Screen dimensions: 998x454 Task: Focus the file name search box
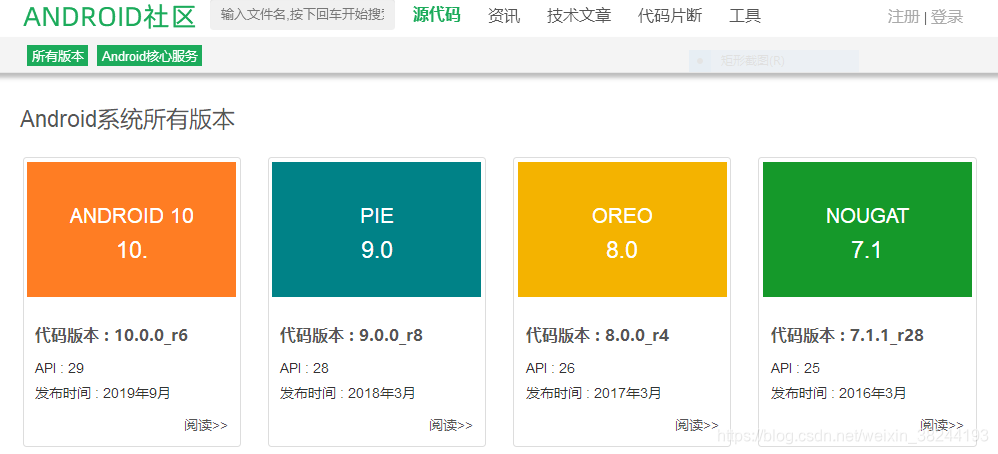302,15
